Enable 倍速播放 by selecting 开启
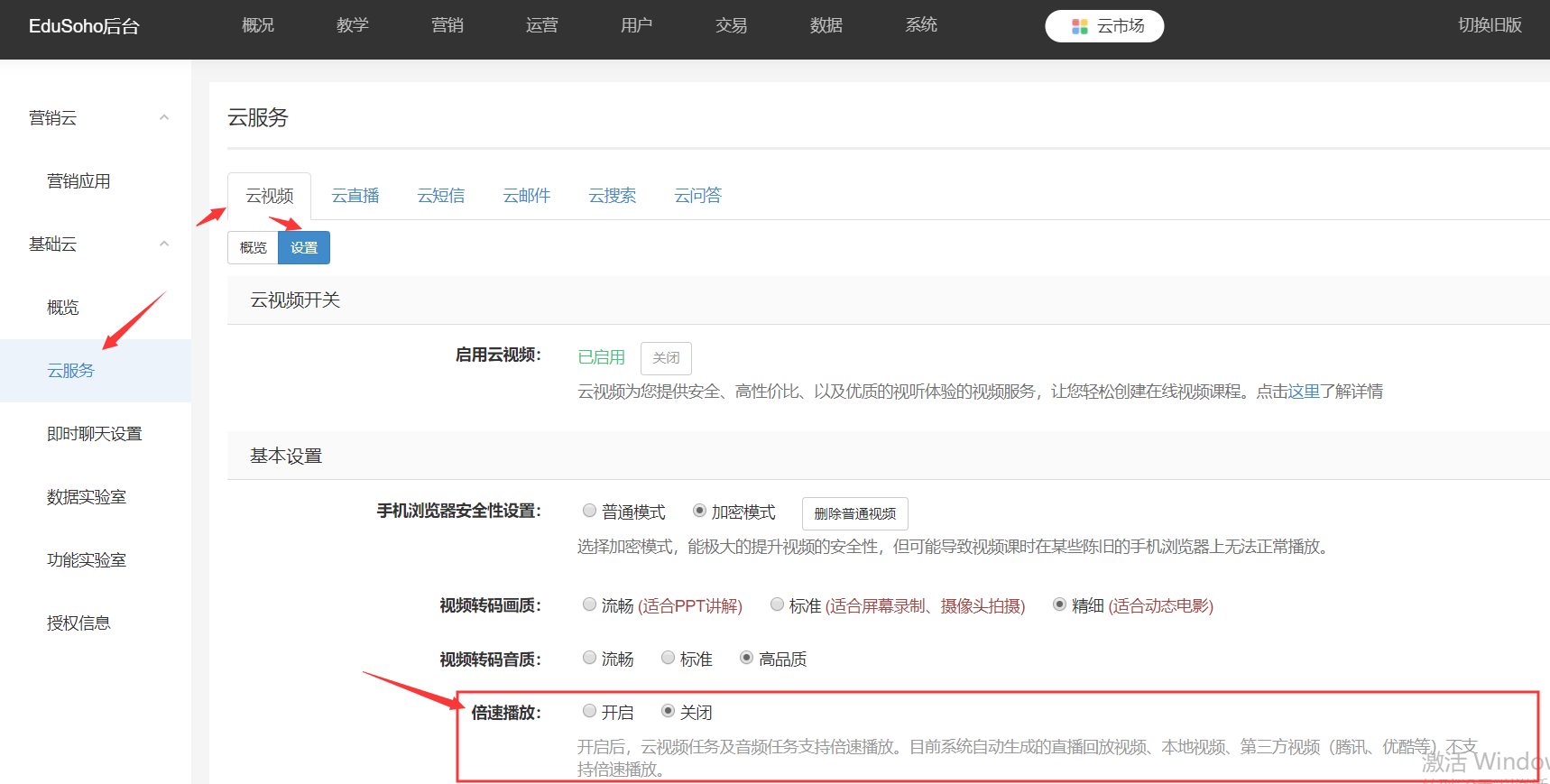The height and width of the screenshot is (784, 1550). pyautogui.click(x=590, y=711)
